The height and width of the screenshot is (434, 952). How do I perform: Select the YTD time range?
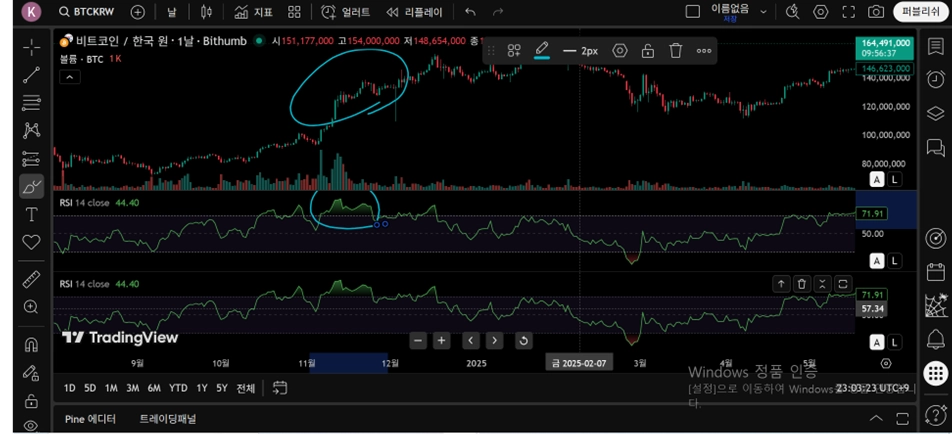[178, 388]
